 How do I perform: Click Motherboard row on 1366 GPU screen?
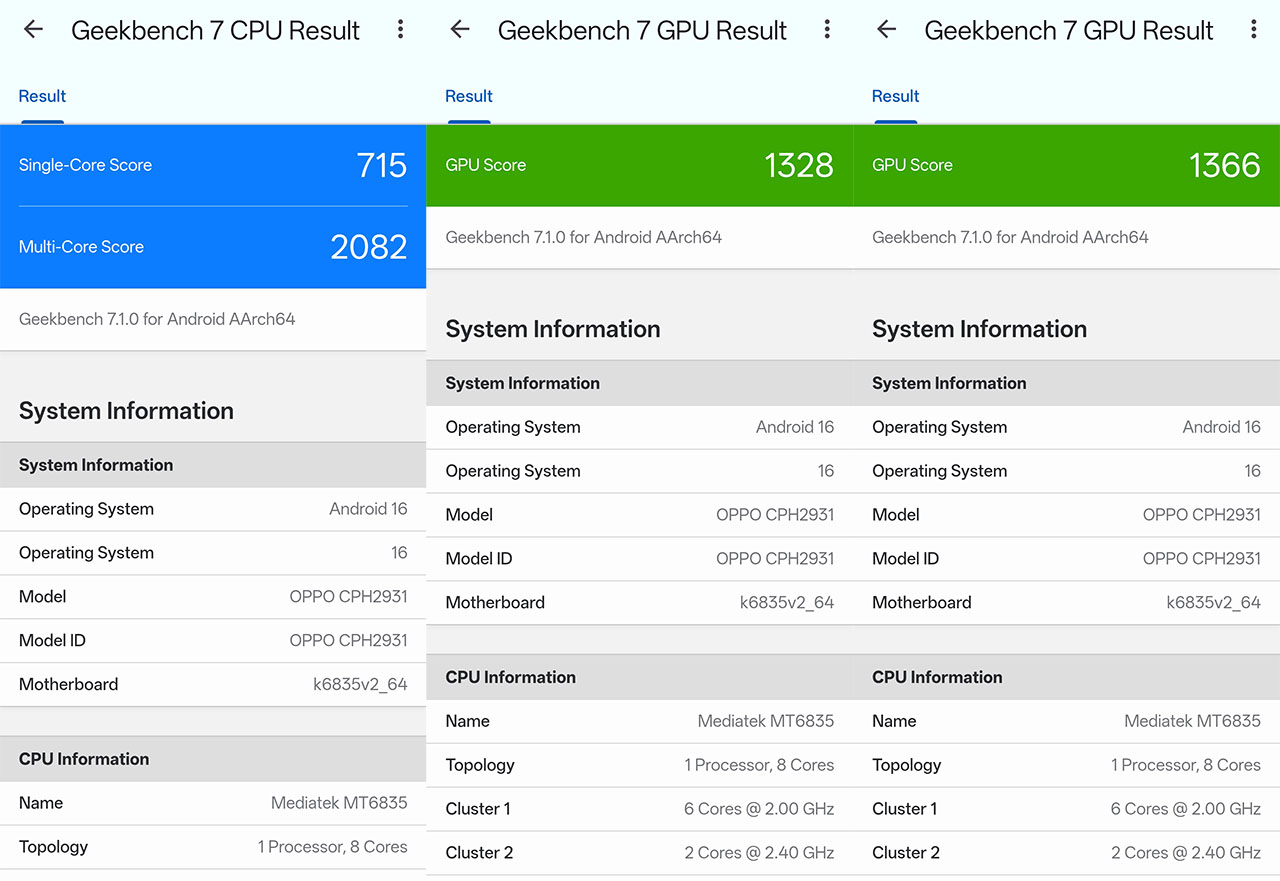pyautogui.click(x=1067, y=603)
